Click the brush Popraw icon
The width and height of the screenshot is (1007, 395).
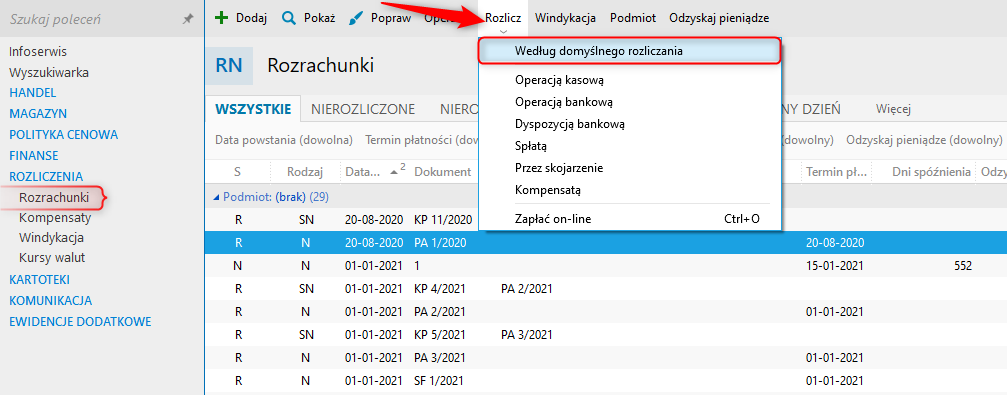(356, 18)
